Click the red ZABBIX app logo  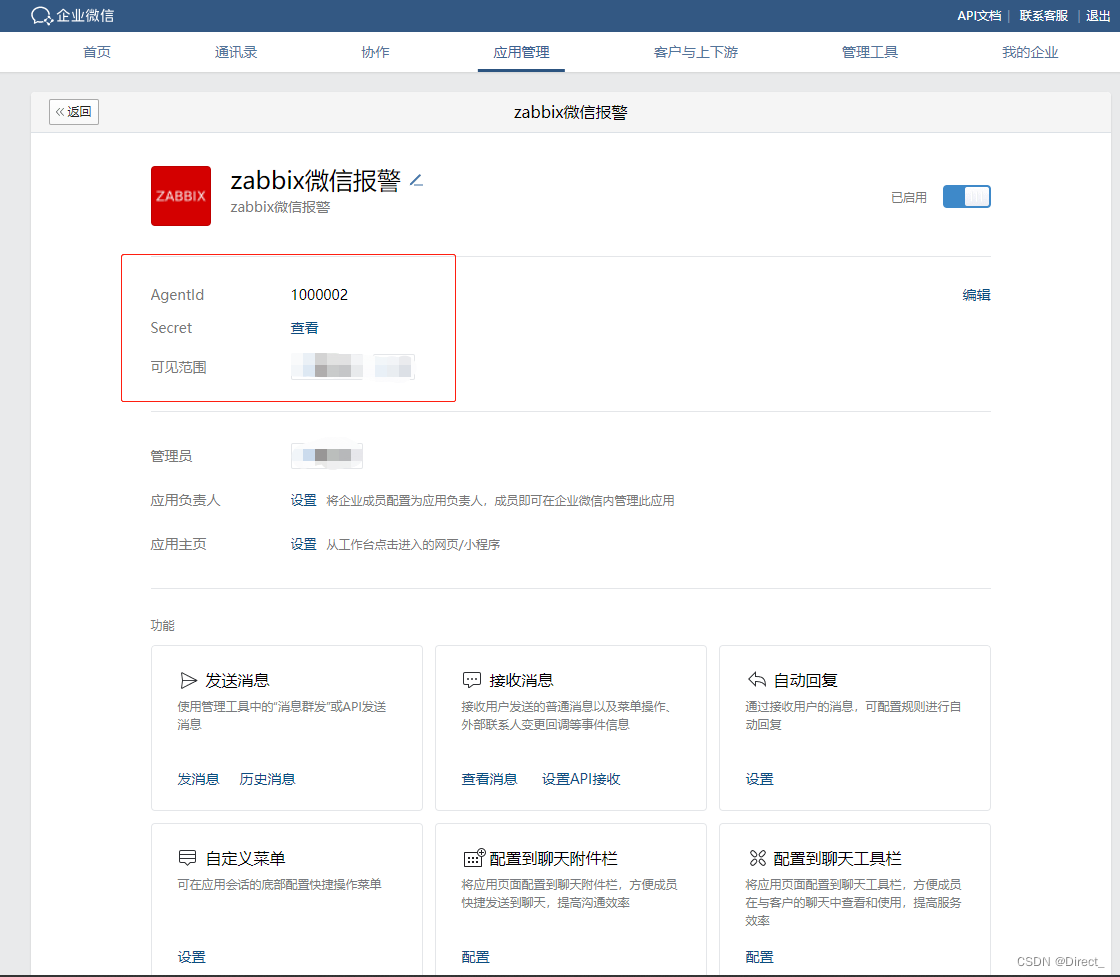tap(181, 196)
